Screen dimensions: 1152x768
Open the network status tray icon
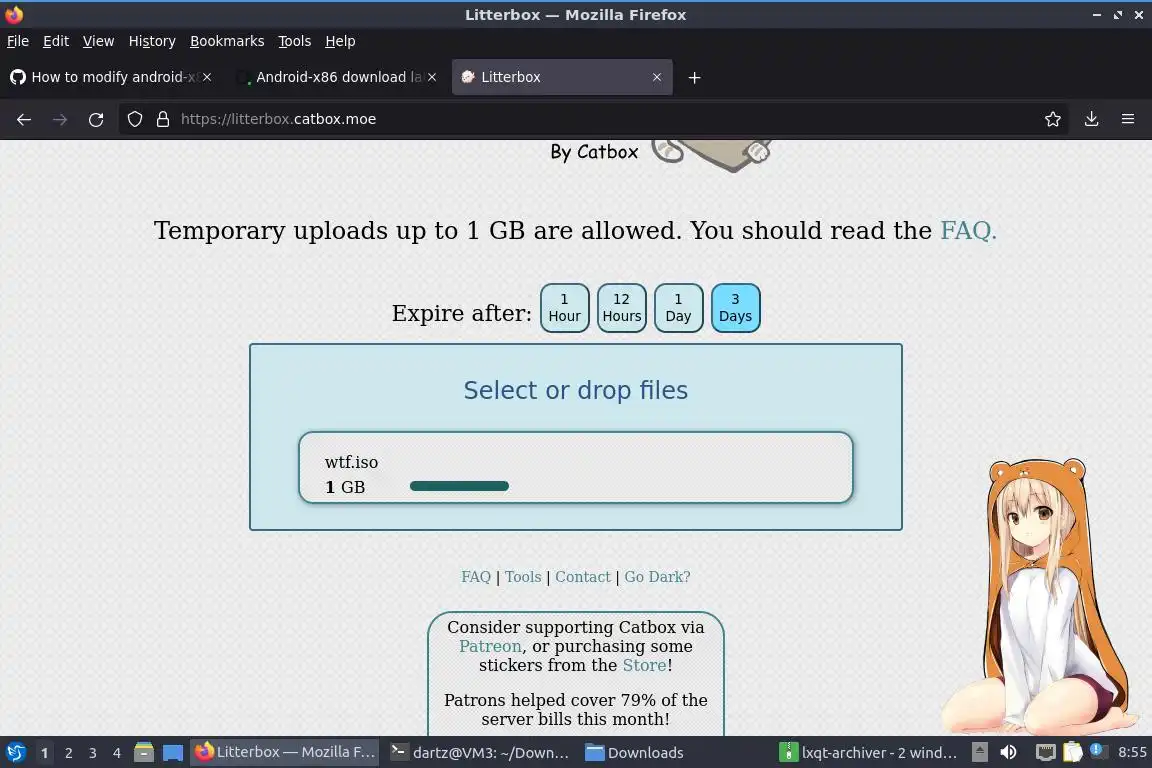click(1045, 753)
